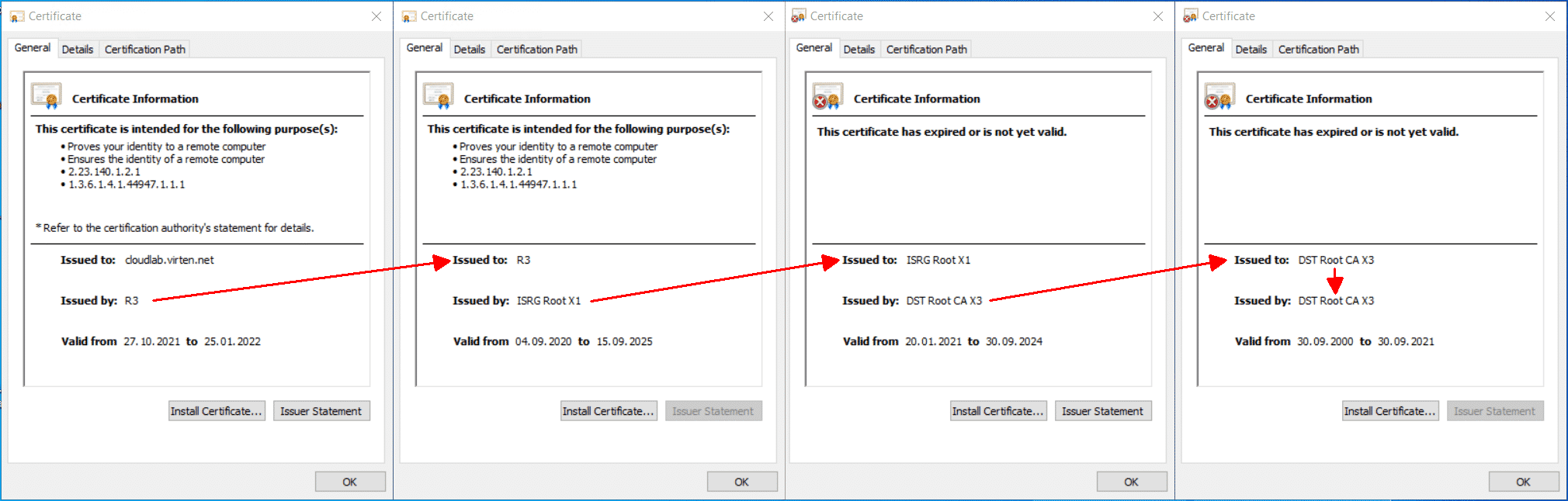Open the Details tab of the certificate issued to R3
This screenshot has height=501, width=1568.
(470, 50)
